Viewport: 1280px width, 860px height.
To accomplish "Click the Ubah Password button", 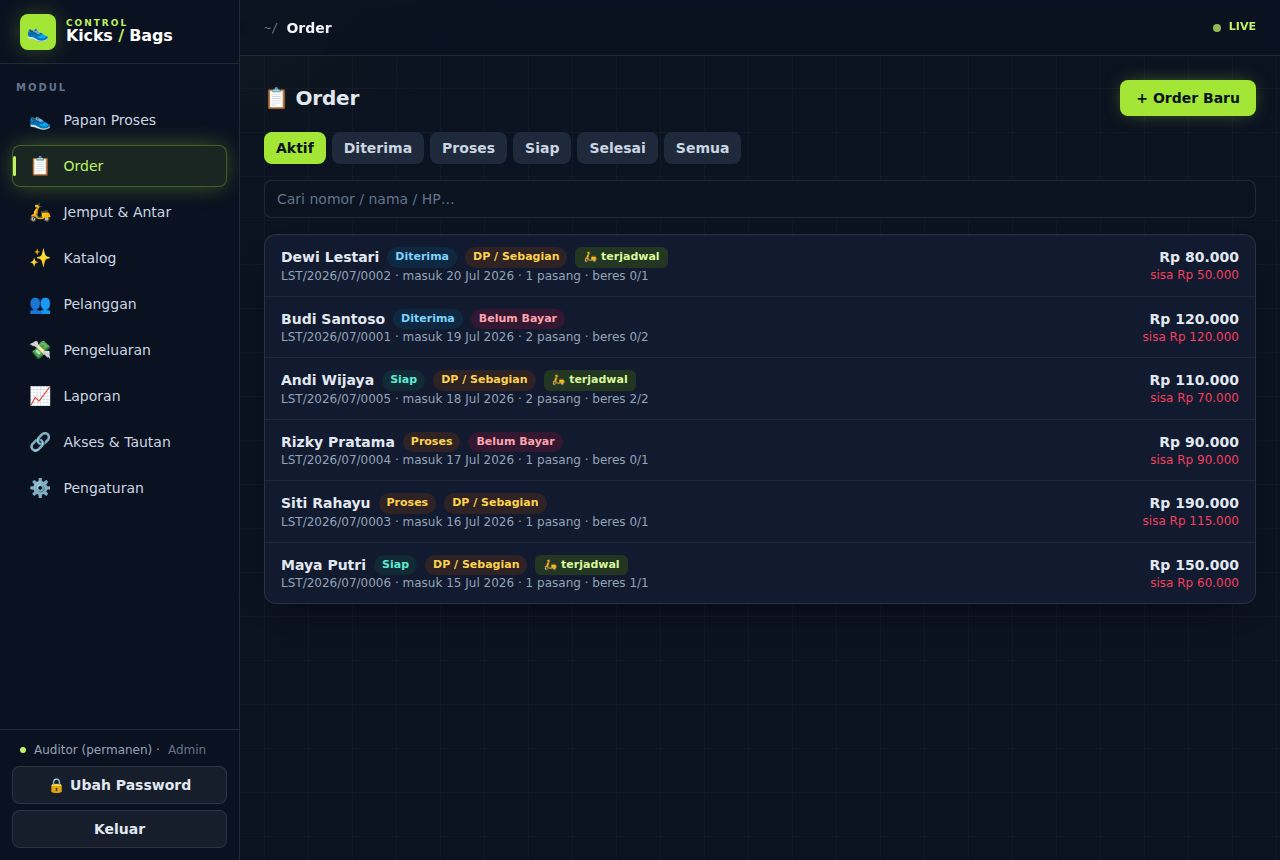I will coord(119,785).
